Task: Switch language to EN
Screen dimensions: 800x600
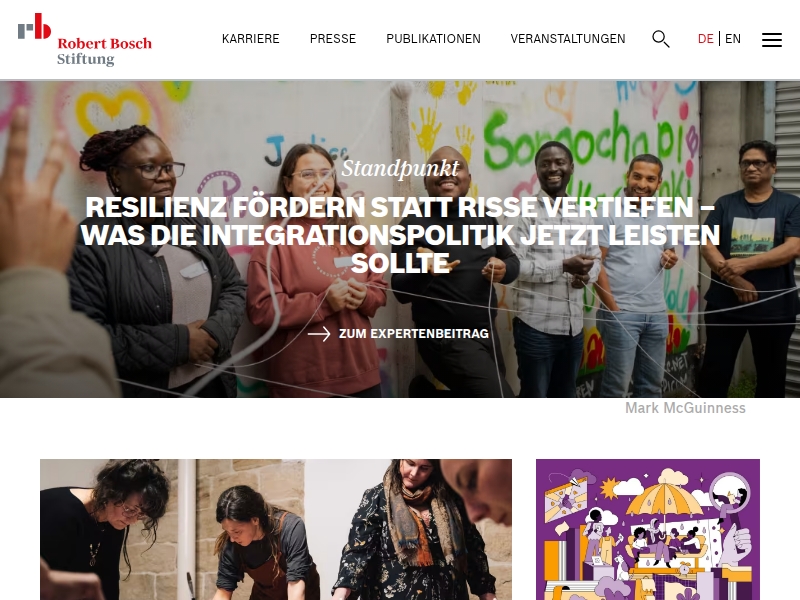Action: 733,39
